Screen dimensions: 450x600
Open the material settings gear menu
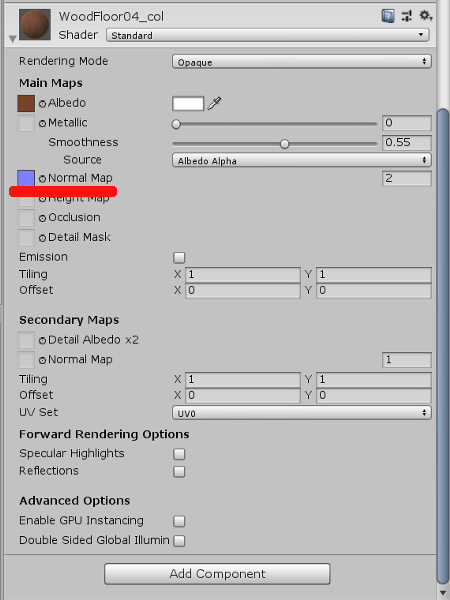click(x=425, y=16)
